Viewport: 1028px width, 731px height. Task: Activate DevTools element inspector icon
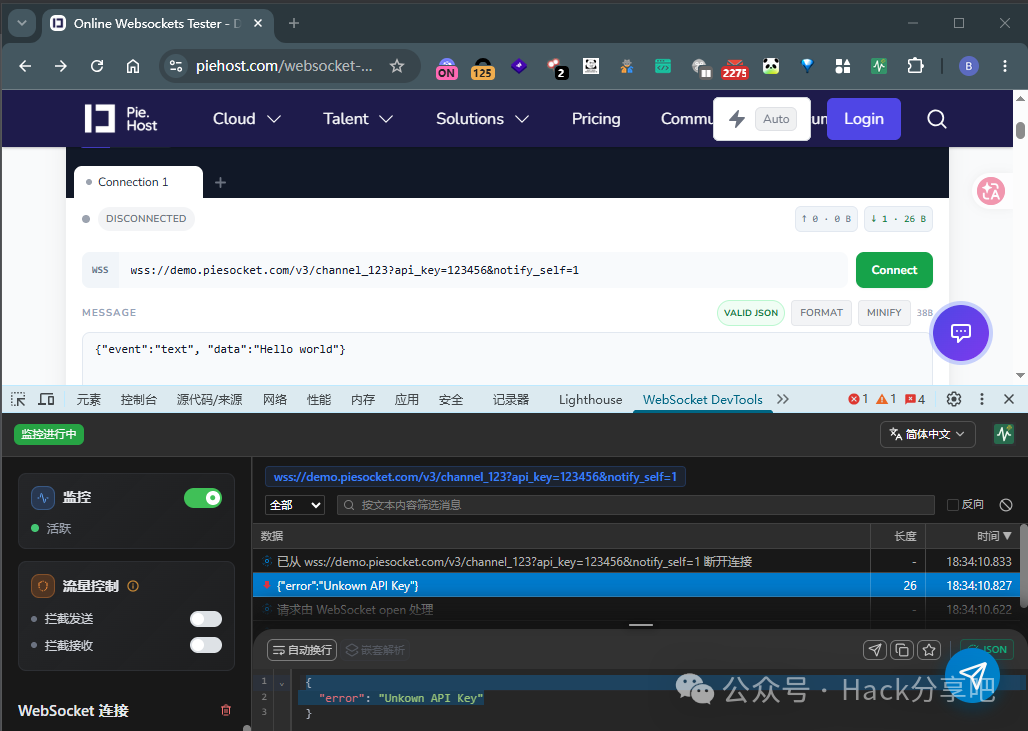pos(18,399)
